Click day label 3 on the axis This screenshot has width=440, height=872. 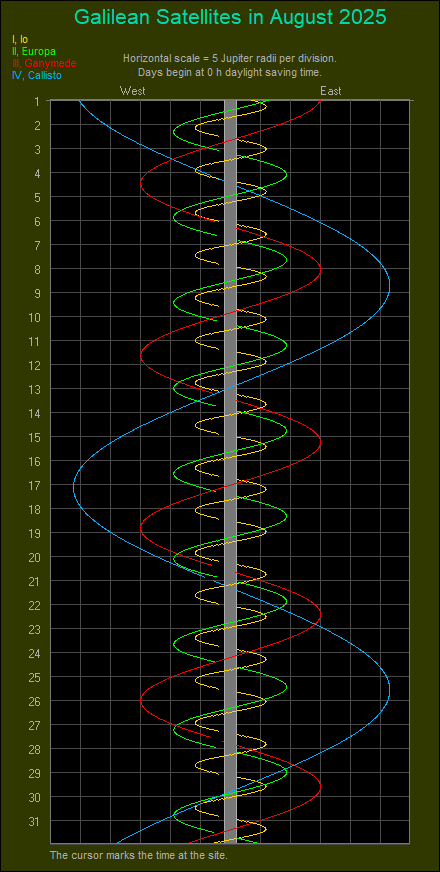click(x=37, y=149)
